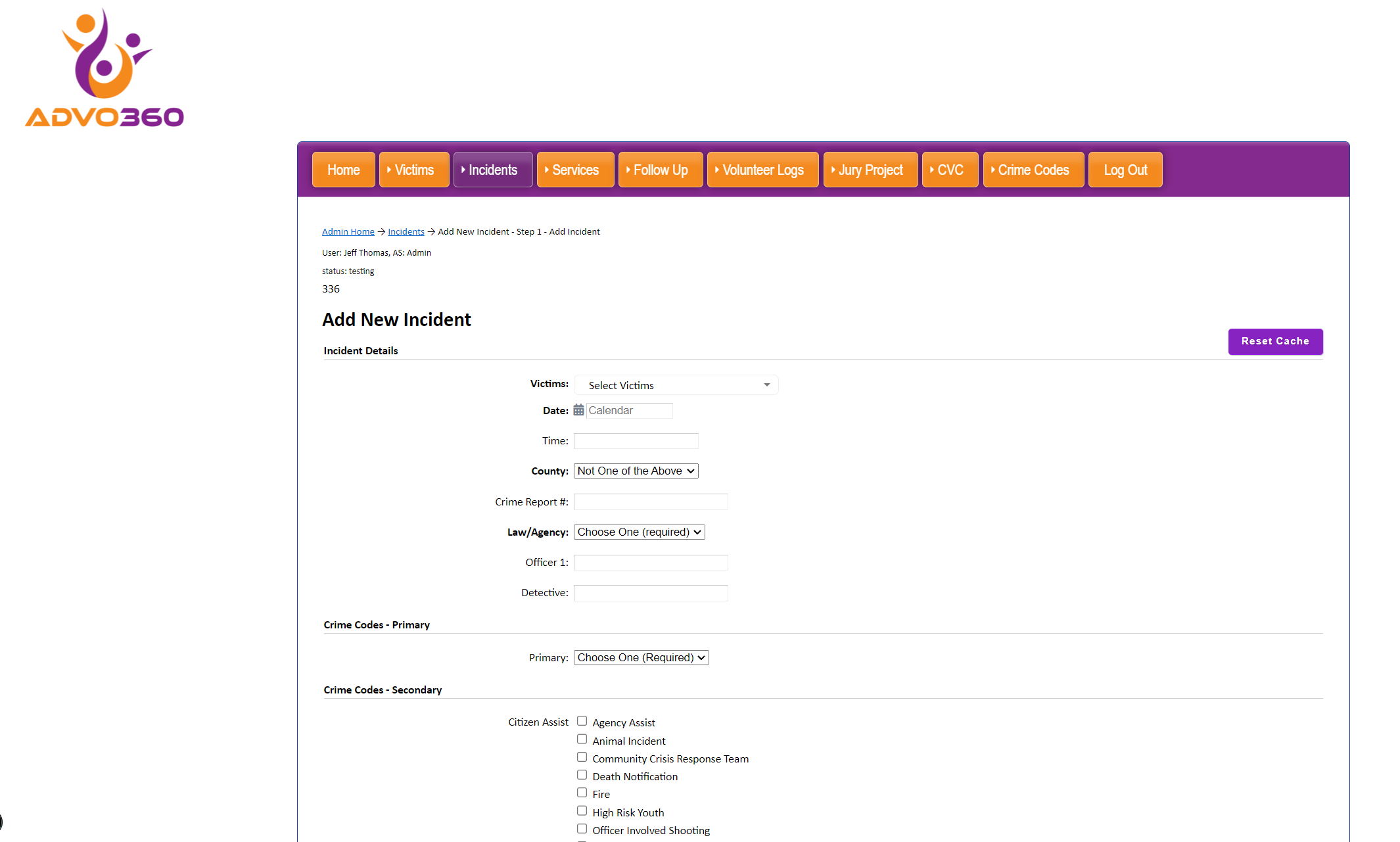
Task: Focus the Officer 1 field
Action: [651, 563]
